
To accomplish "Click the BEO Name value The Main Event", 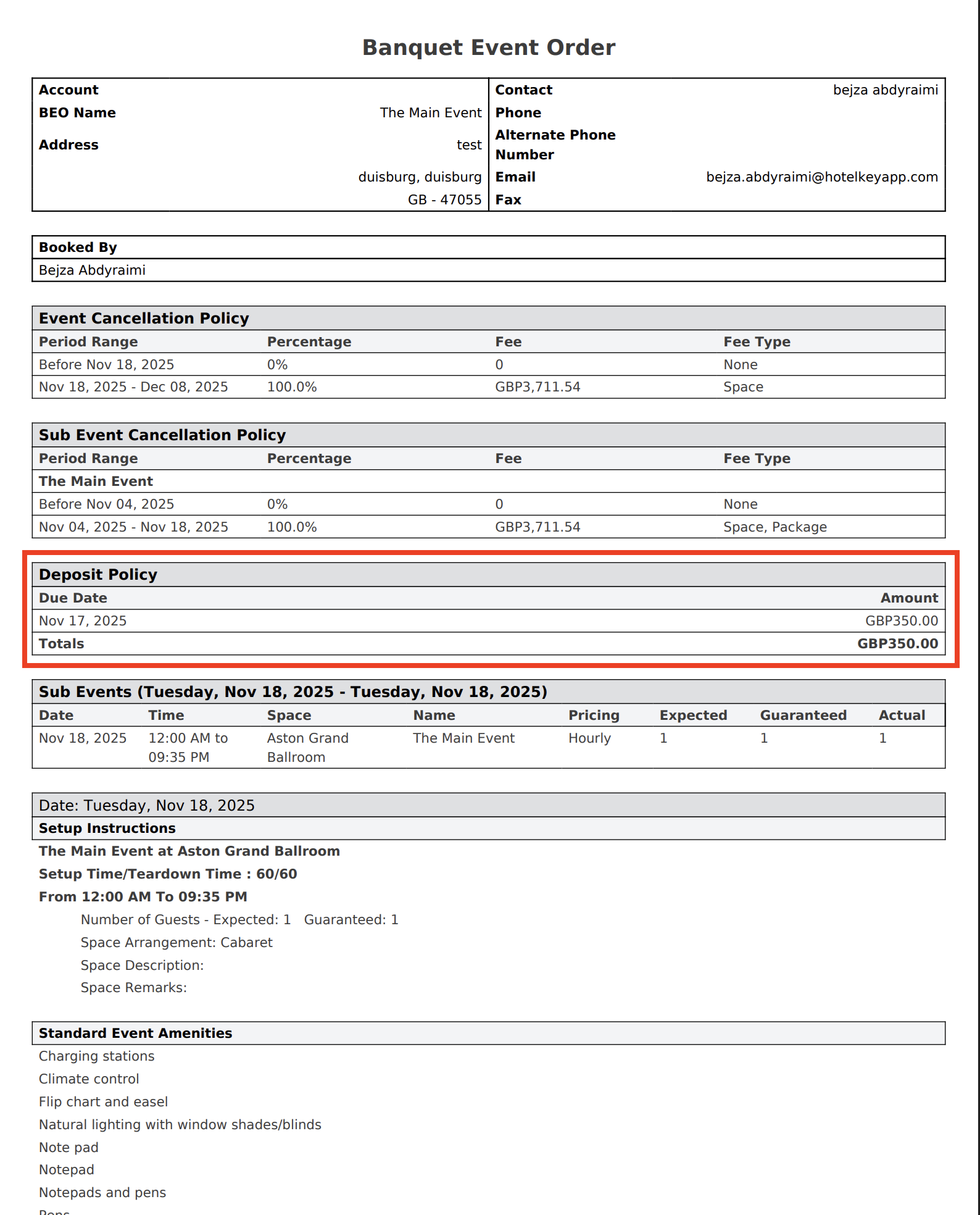I will [430, 113].
